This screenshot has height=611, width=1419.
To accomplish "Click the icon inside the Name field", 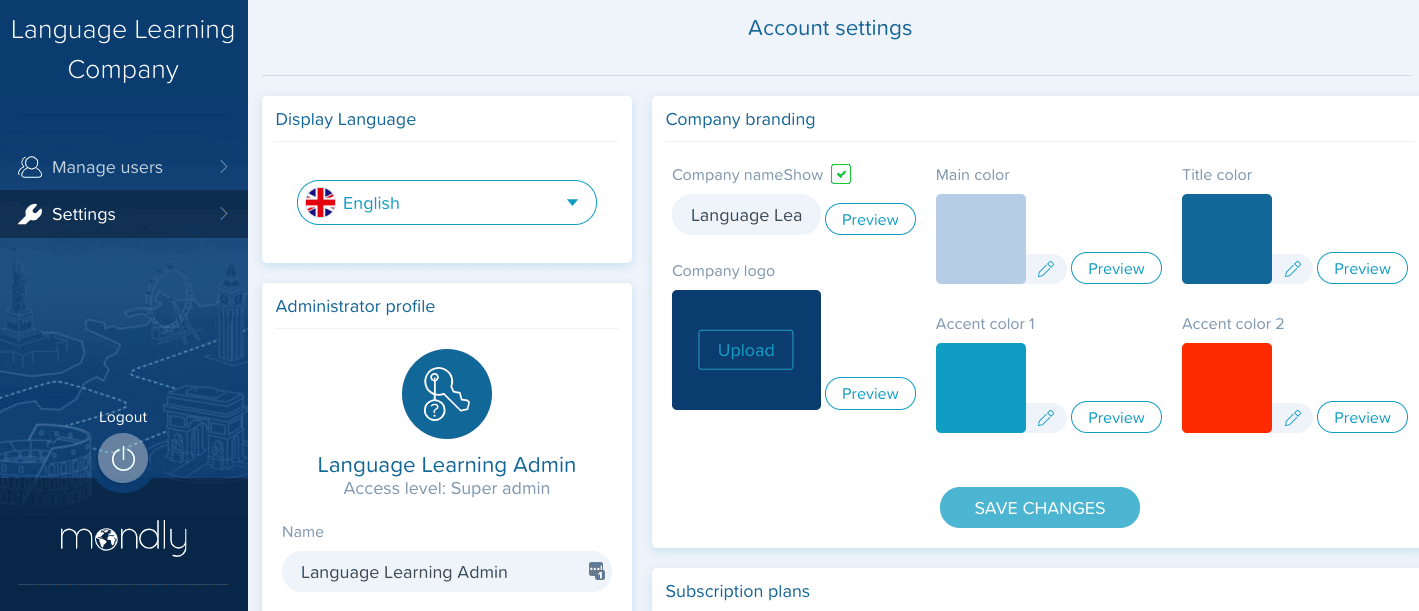I will click(596, 571).
